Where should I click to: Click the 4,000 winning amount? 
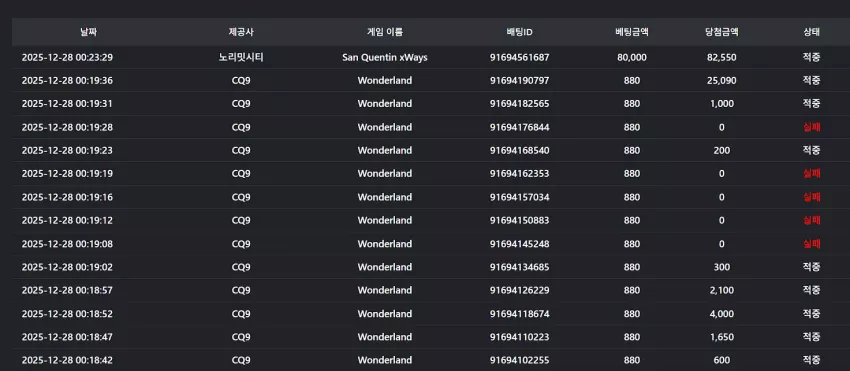722,314
